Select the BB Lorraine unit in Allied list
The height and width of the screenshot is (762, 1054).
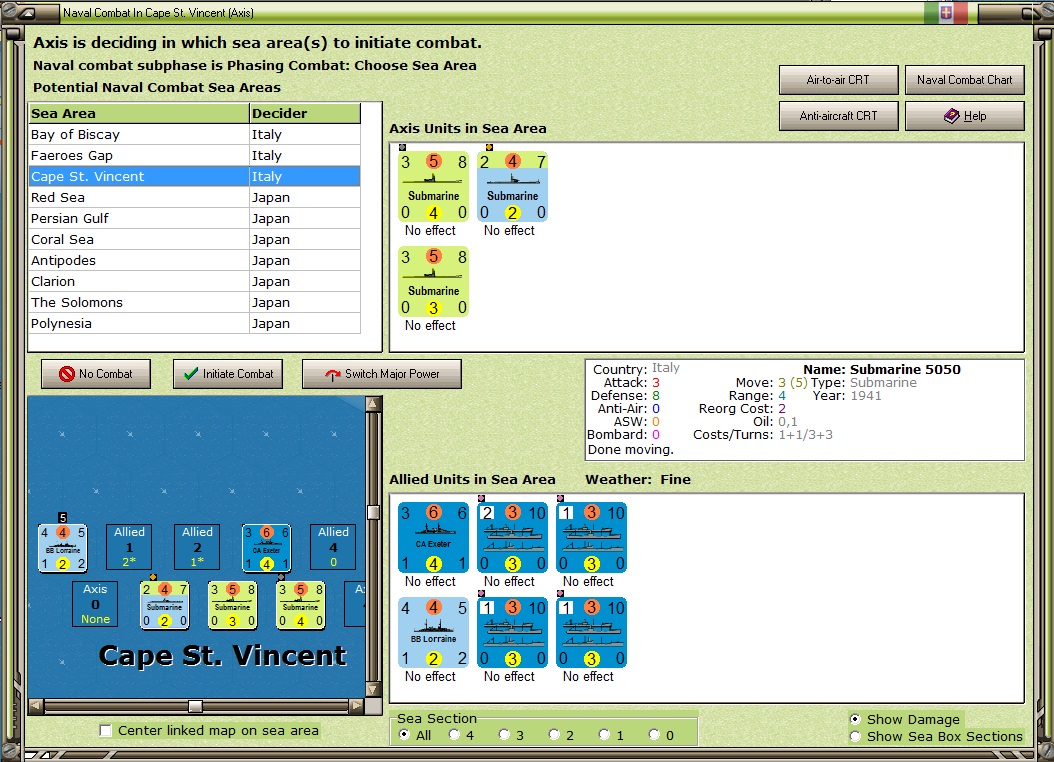tap(434, 633)
